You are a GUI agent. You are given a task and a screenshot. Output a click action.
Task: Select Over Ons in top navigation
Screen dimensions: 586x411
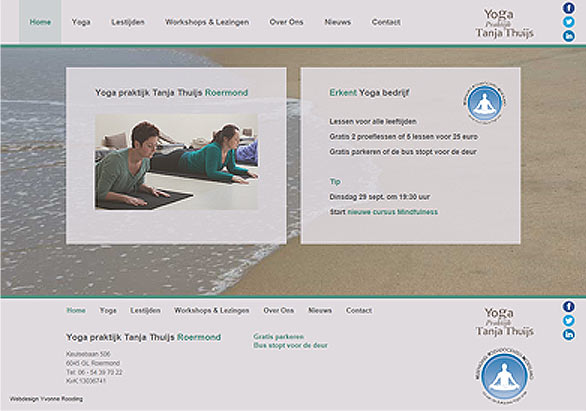point(286,22)
